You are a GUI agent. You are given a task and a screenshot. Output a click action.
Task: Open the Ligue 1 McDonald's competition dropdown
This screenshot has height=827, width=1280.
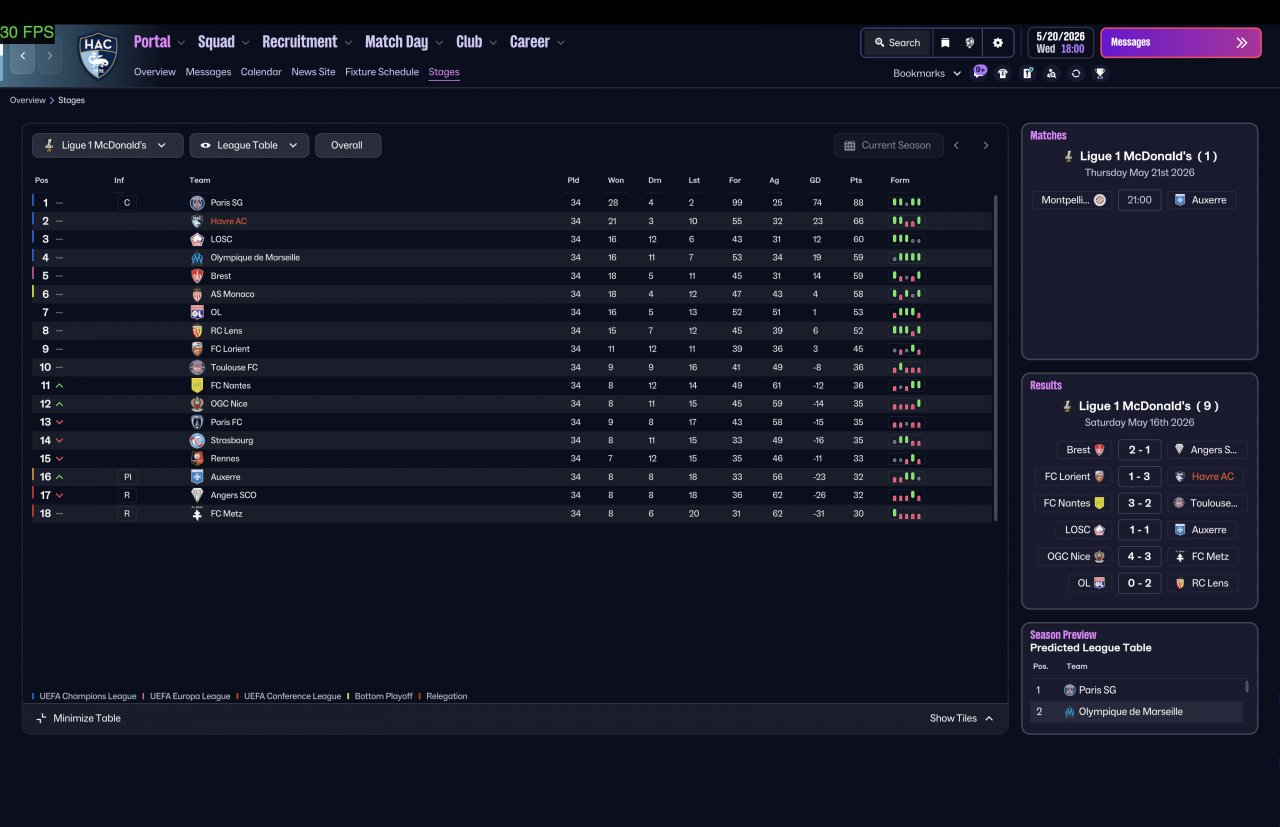[x=108, y=145]
